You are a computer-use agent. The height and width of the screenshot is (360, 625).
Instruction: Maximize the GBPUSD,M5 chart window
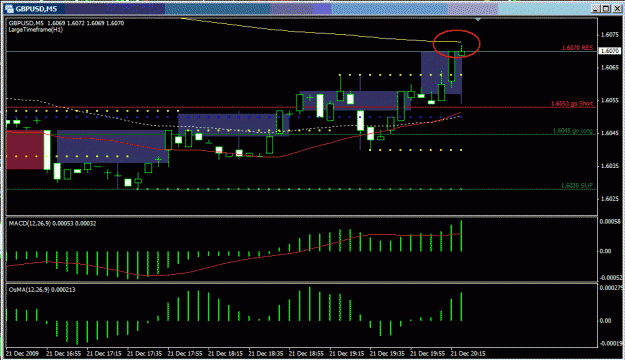tap(606, 8)
